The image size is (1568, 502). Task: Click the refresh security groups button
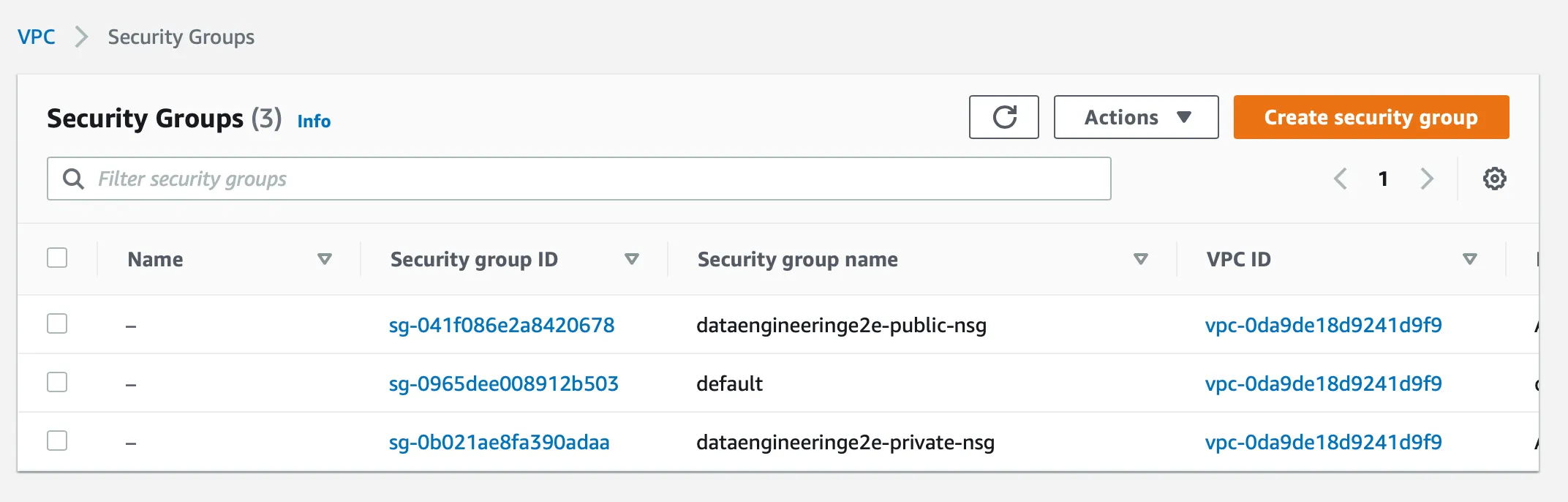click(x=1003, y=117)
